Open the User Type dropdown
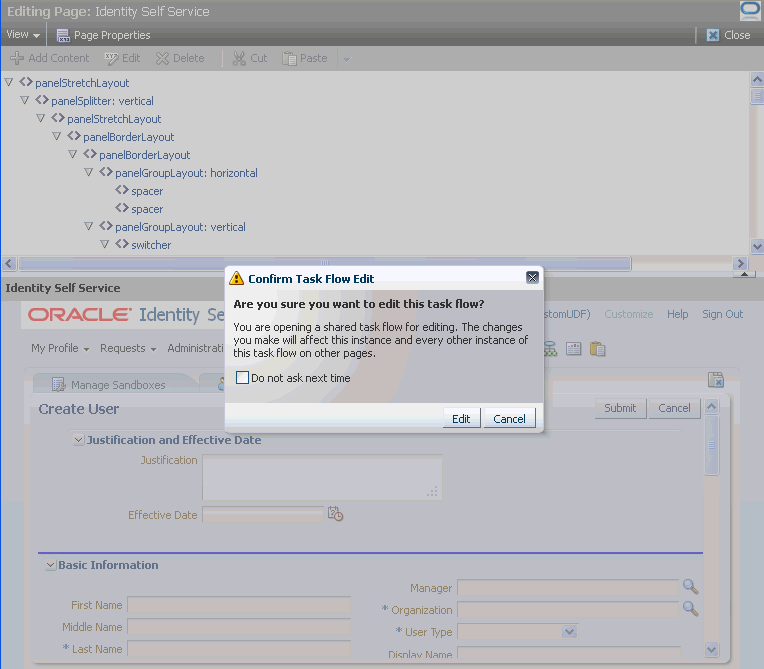Screen dimensions: 764x669 click(x=569, y=632)
